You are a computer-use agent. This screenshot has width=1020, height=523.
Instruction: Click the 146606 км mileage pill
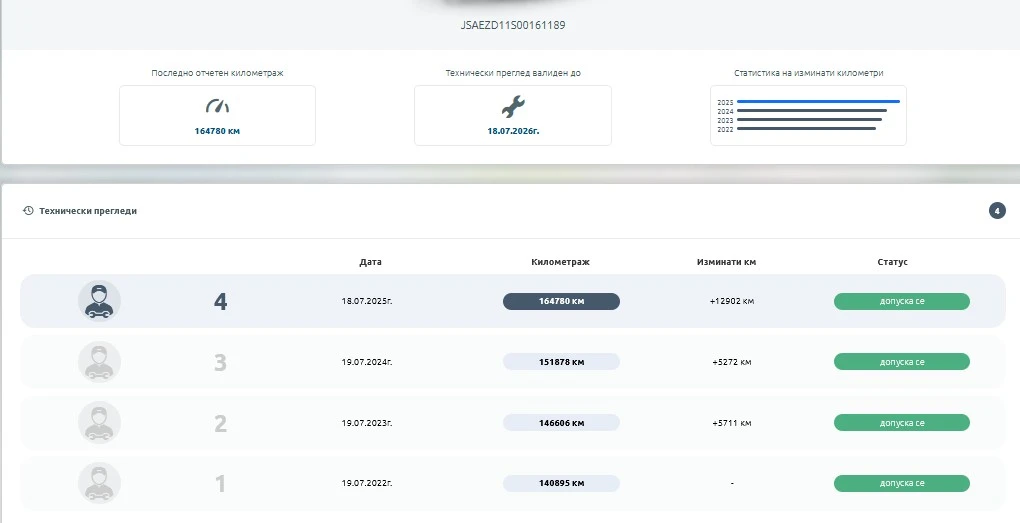pos(561,423)
